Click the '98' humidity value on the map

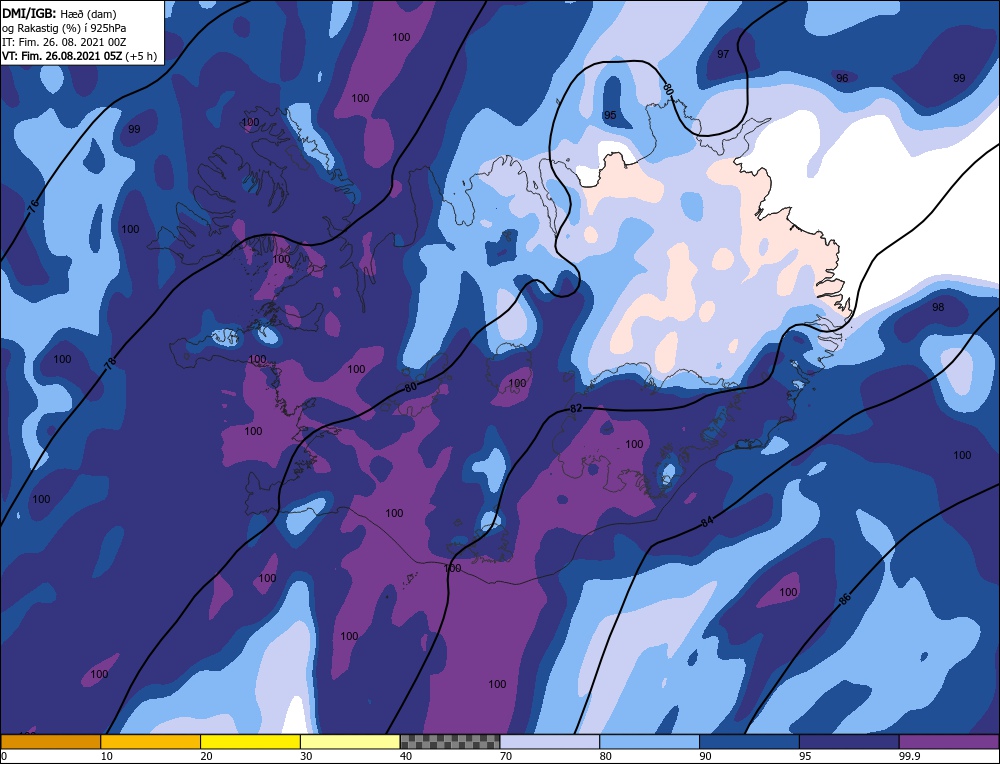point(938,307)
